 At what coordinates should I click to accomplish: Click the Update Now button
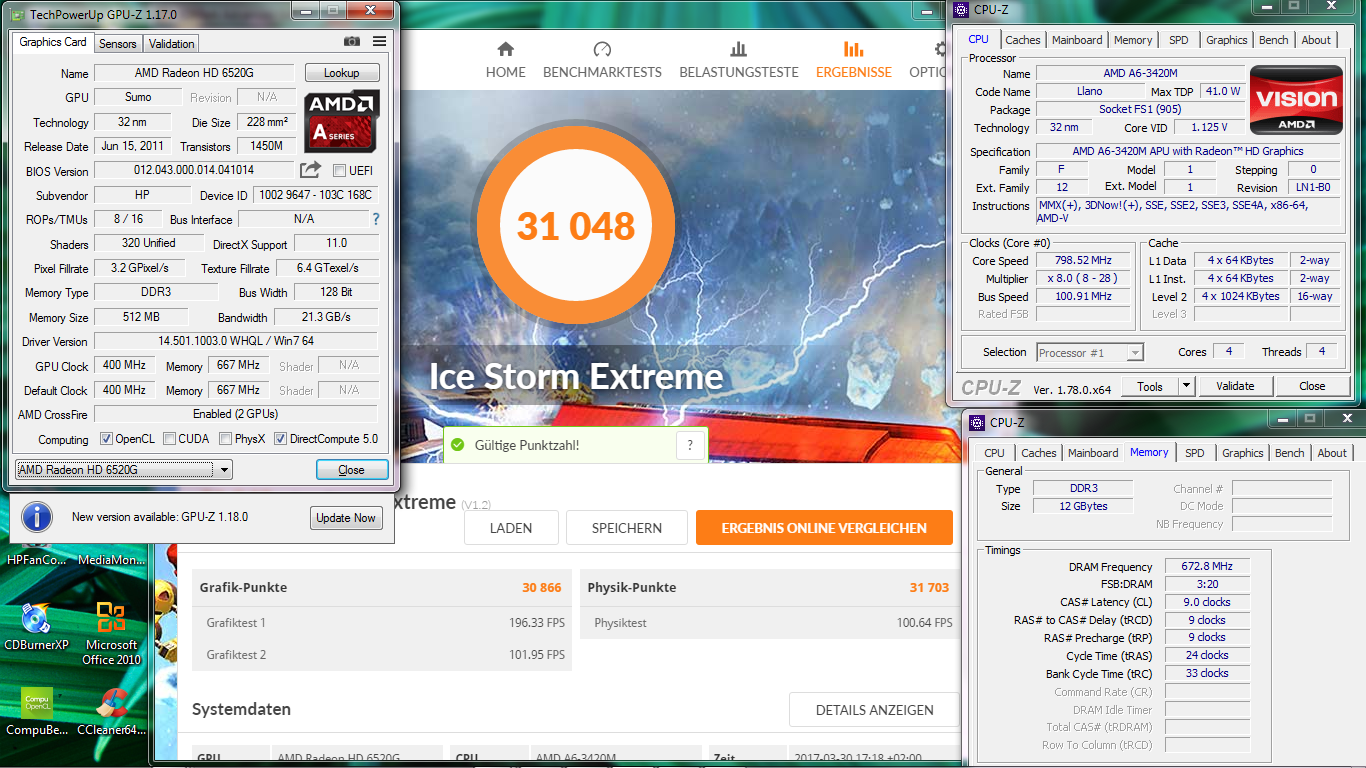pyautogui.click(x=346, y=517)
